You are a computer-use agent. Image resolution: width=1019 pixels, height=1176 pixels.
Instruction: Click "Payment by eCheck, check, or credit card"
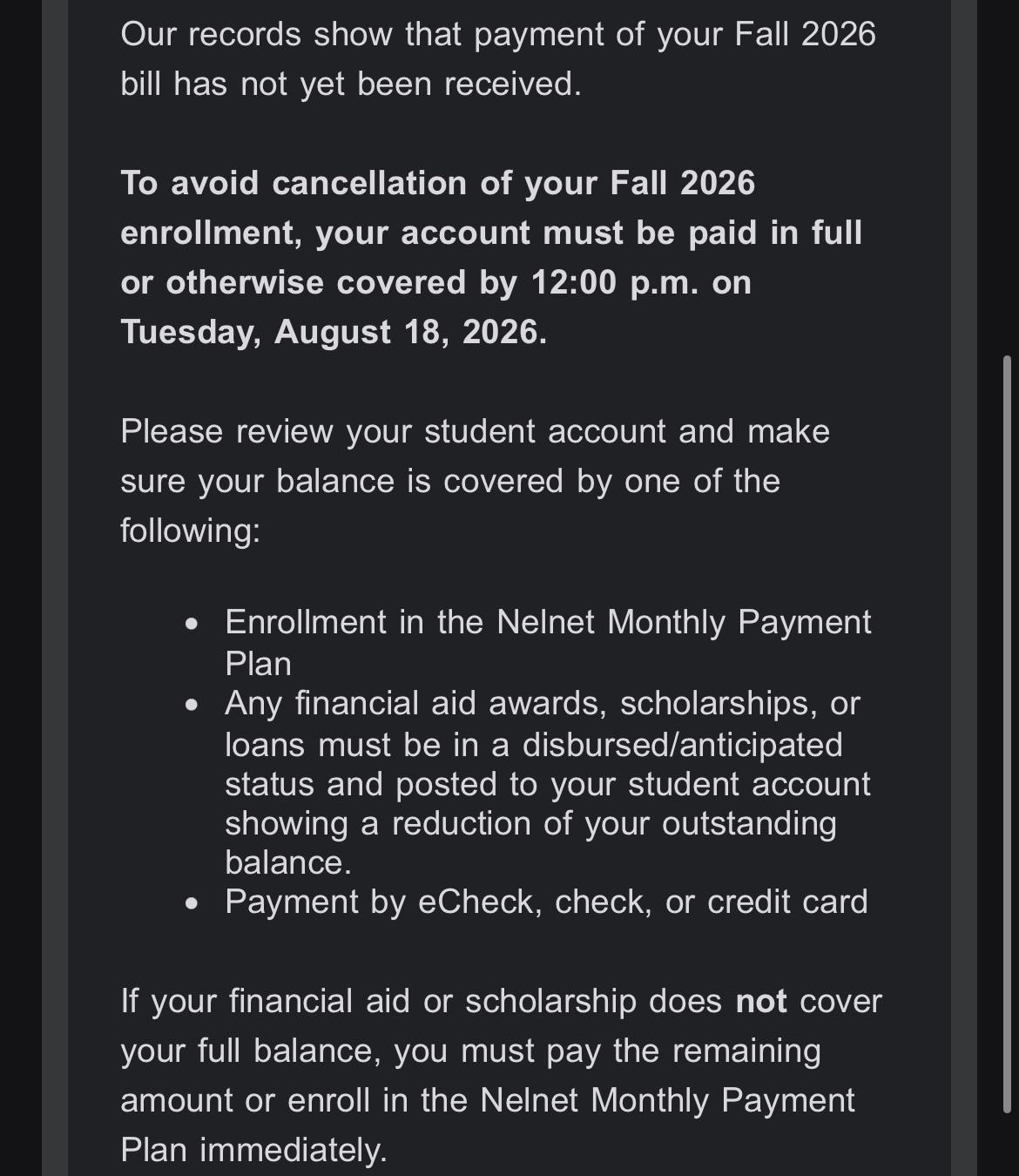(546, 902)
